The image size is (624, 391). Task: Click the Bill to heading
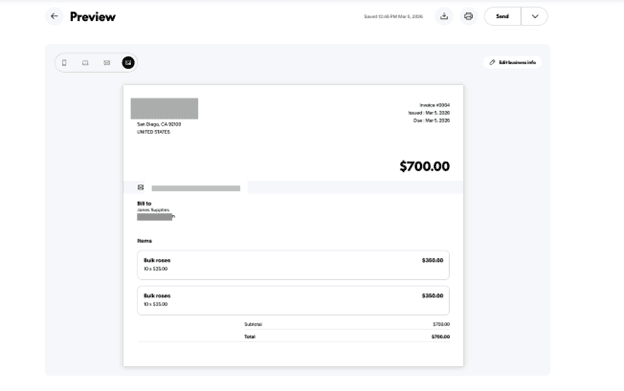point(144,203)
